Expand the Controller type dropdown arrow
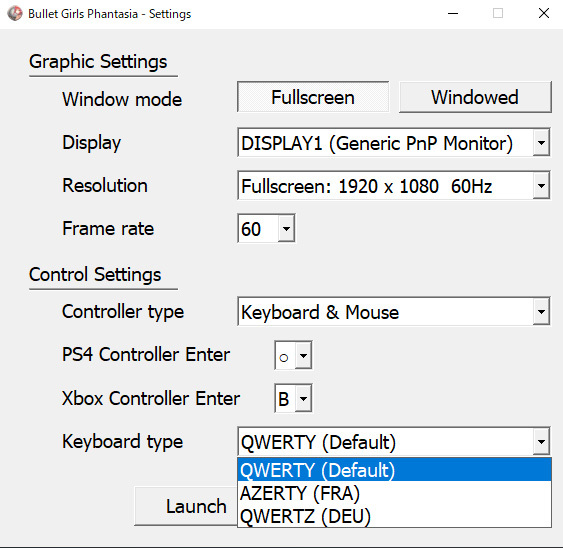This screenshot has height=548, width=563. tap(541, 311)
